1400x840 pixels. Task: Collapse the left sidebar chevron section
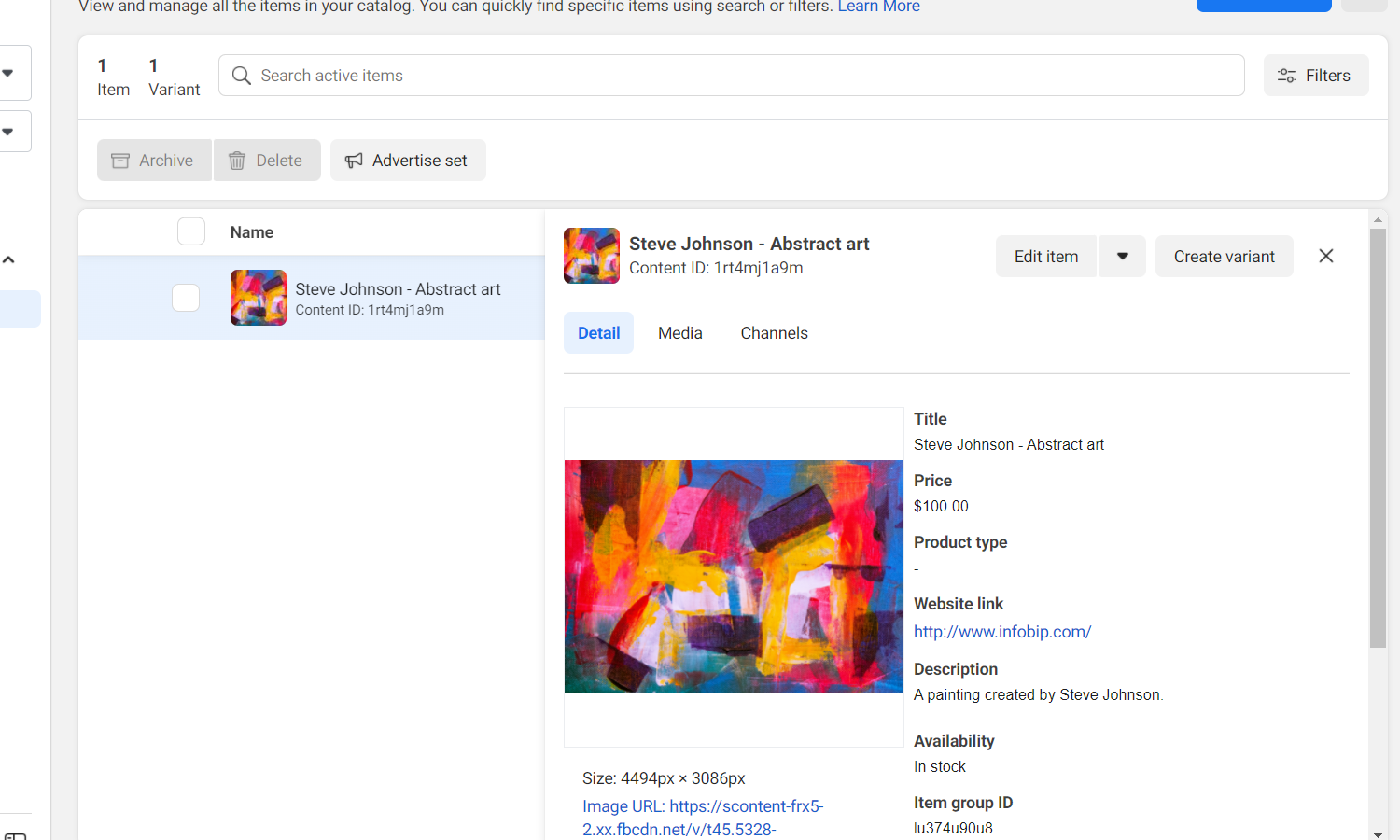point(9,260)
